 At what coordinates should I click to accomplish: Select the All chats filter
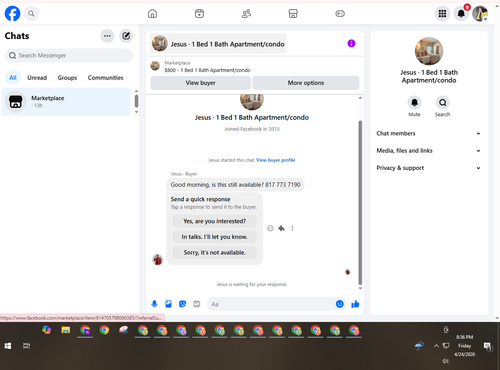pos(13,78)
